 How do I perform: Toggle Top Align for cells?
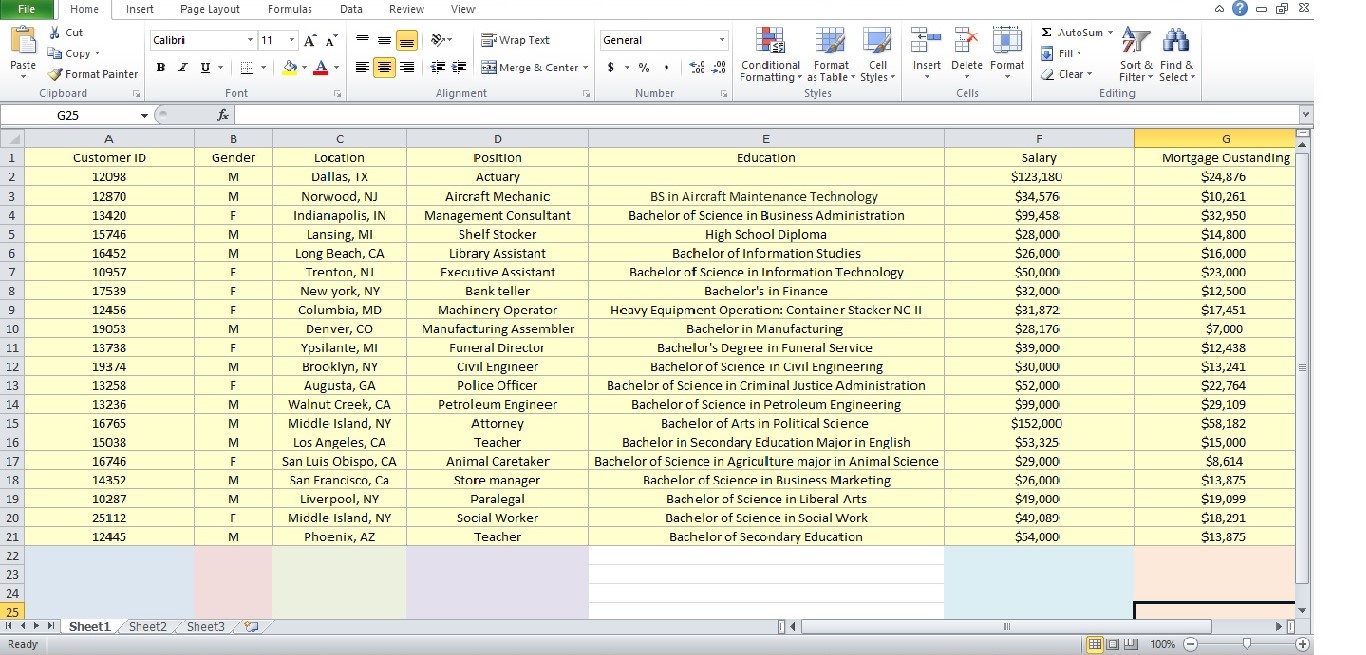(363, 40)
